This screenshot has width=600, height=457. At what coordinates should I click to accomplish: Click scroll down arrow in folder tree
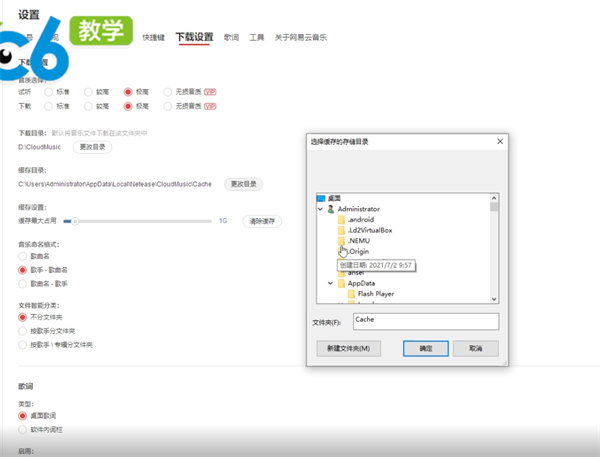494,299
